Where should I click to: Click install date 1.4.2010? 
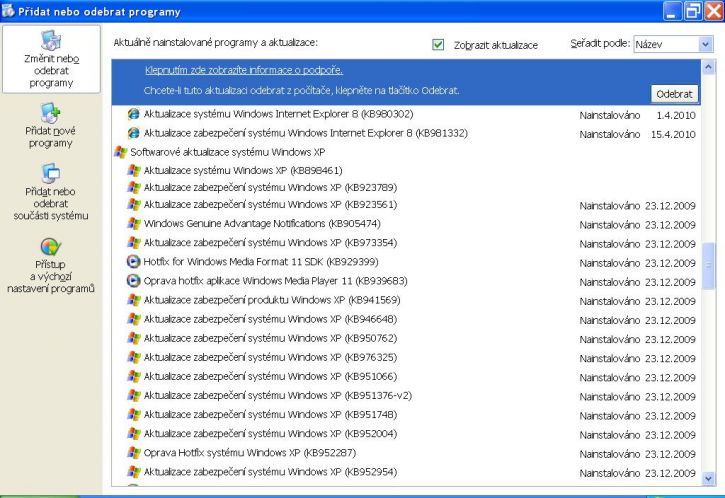(676, 115)
